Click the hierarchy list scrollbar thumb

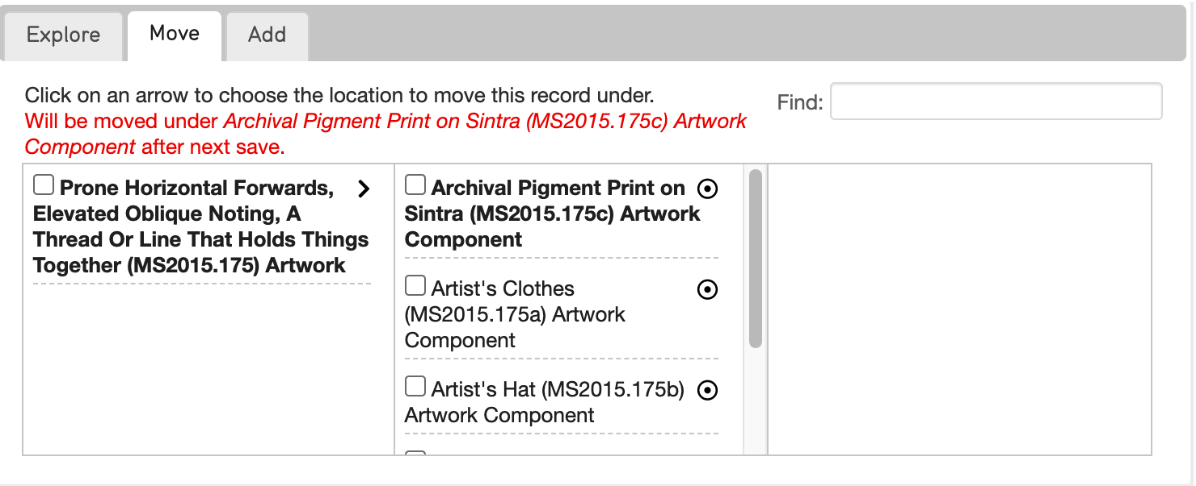[x=755, y=258]
